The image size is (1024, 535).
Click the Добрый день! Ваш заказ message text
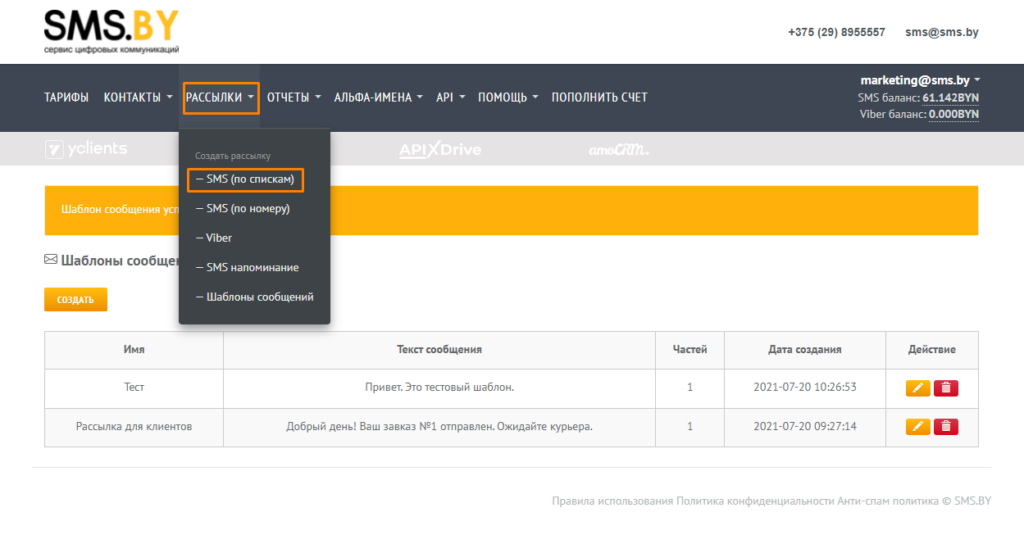tap(440, 427)
